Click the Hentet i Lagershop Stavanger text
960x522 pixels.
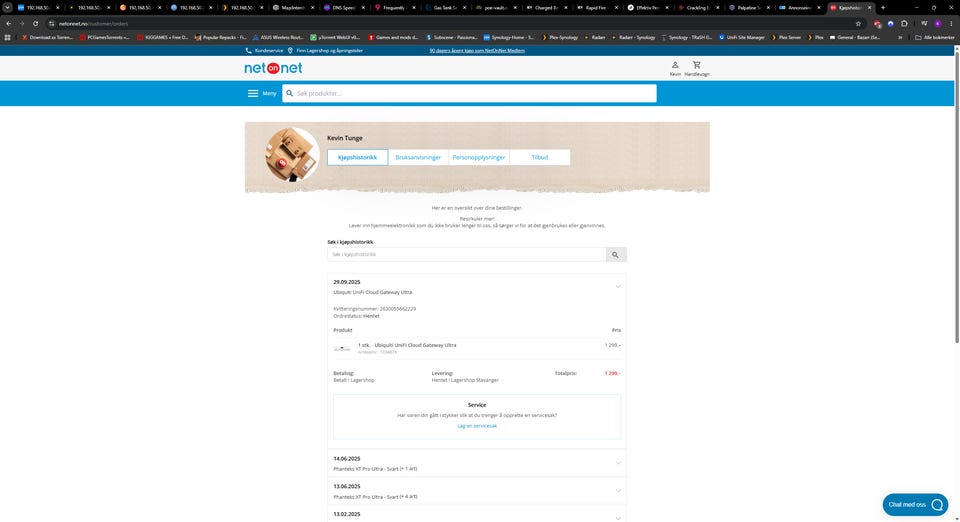pos(465,380)
